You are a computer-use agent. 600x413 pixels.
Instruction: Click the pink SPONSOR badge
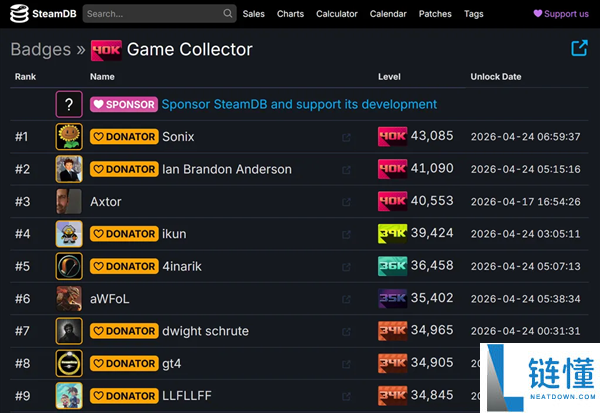(124, 104)
